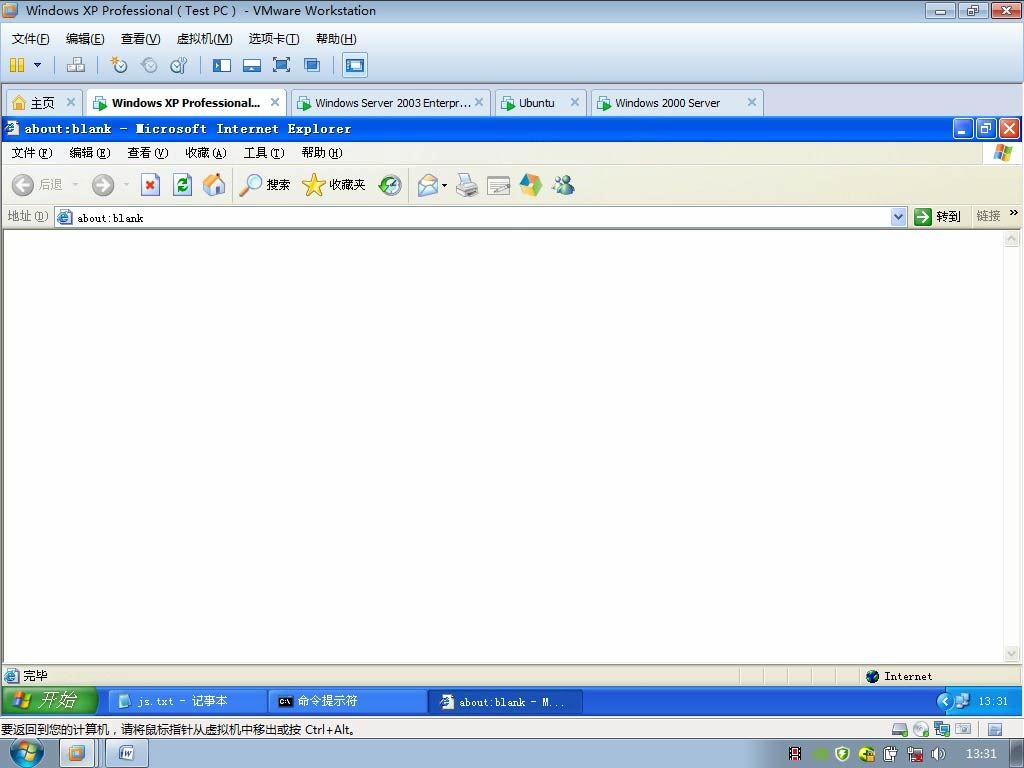Click the colorful hexagon toolbar icon
Viewport: 1024px width, 768px height.
(x=530, y=185)
